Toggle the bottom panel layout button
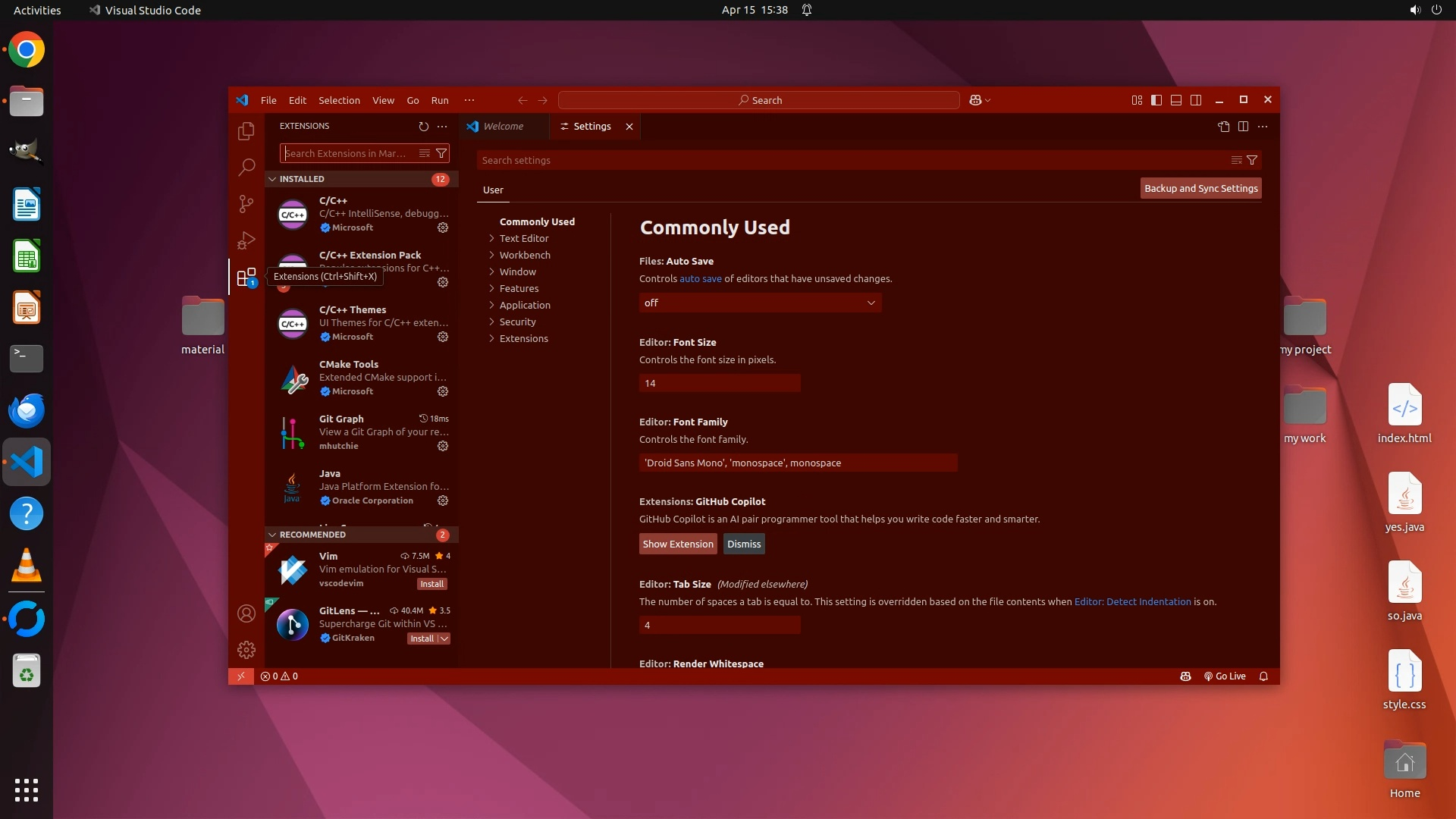Viewport: 1456px width, 819px height. point(1176,100)
